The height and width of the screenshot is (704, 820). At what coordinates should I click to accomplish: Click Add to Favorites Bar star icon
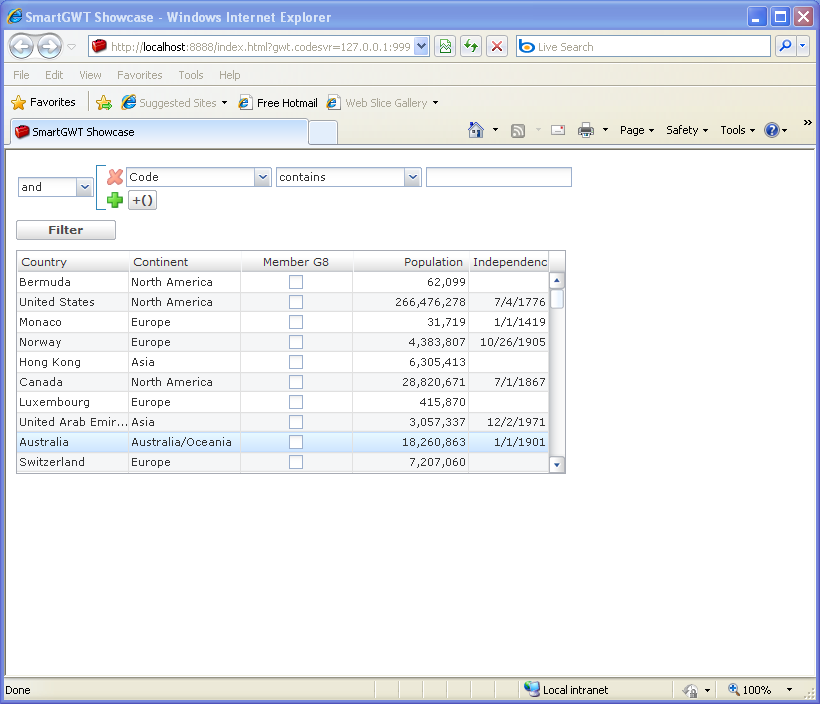[x=104, y=103]
